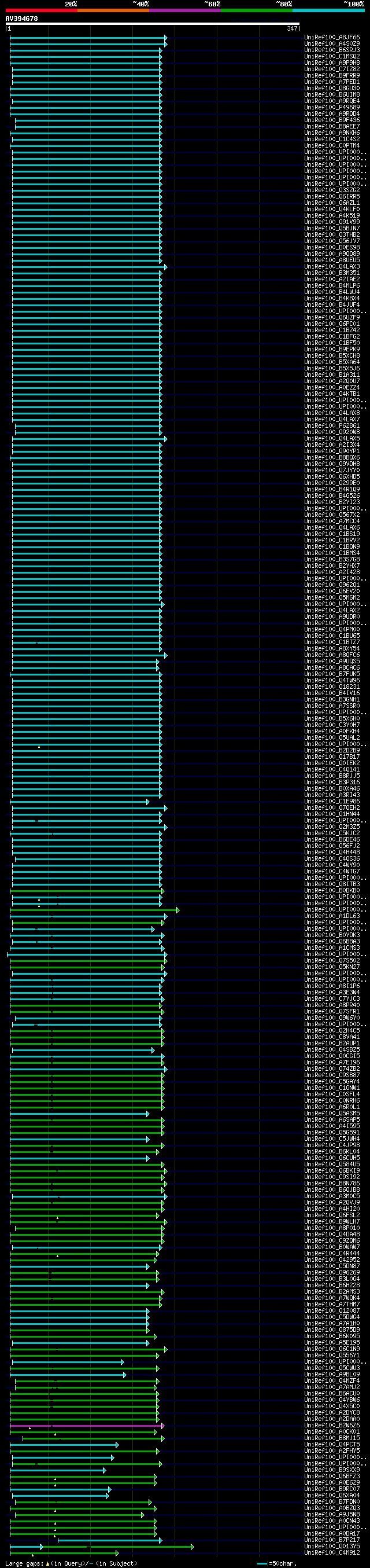Select hit UniRef100_B0YDK3

tap(332, 935)
